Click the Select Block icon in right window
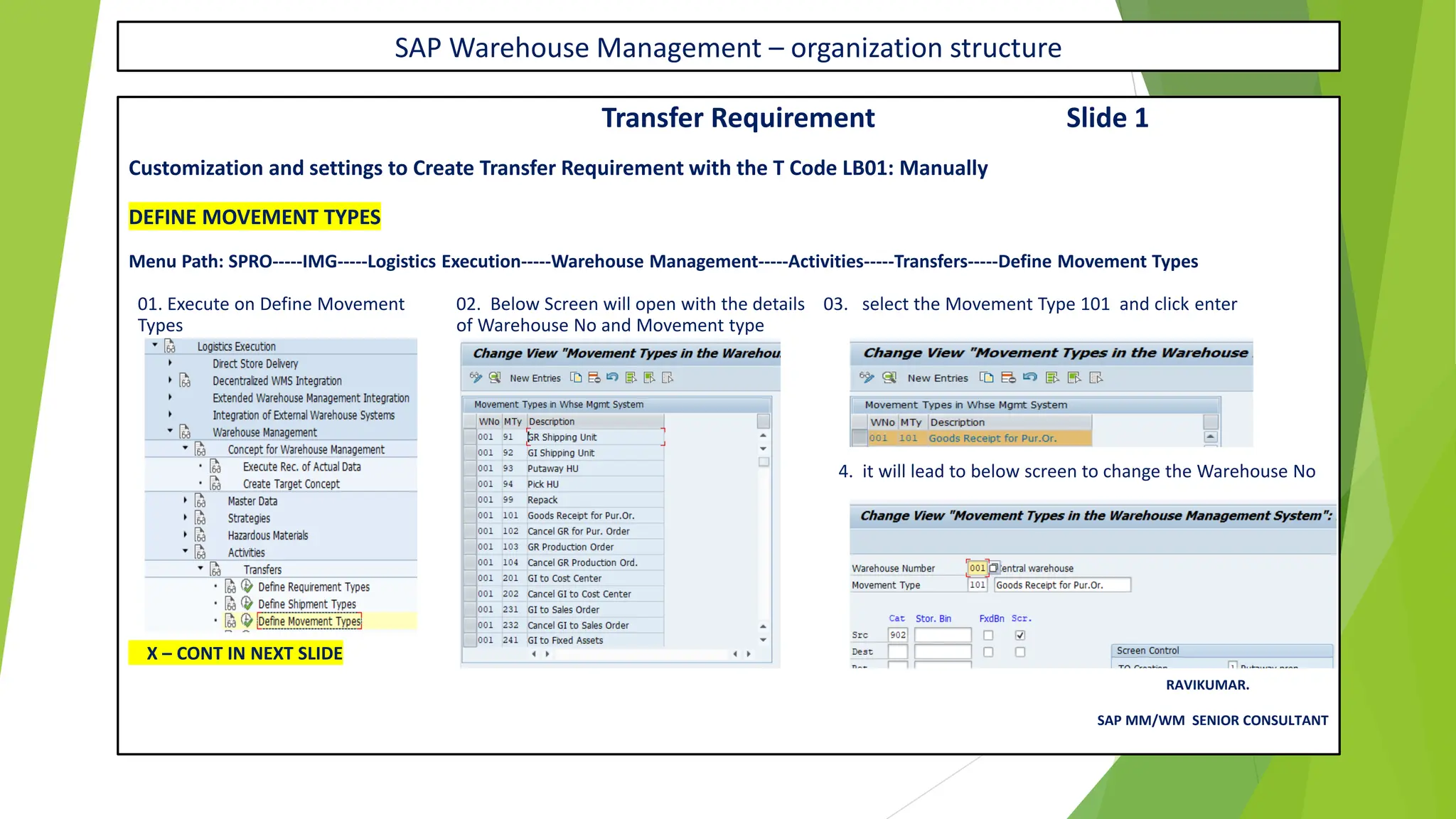 pos(1074,378)
